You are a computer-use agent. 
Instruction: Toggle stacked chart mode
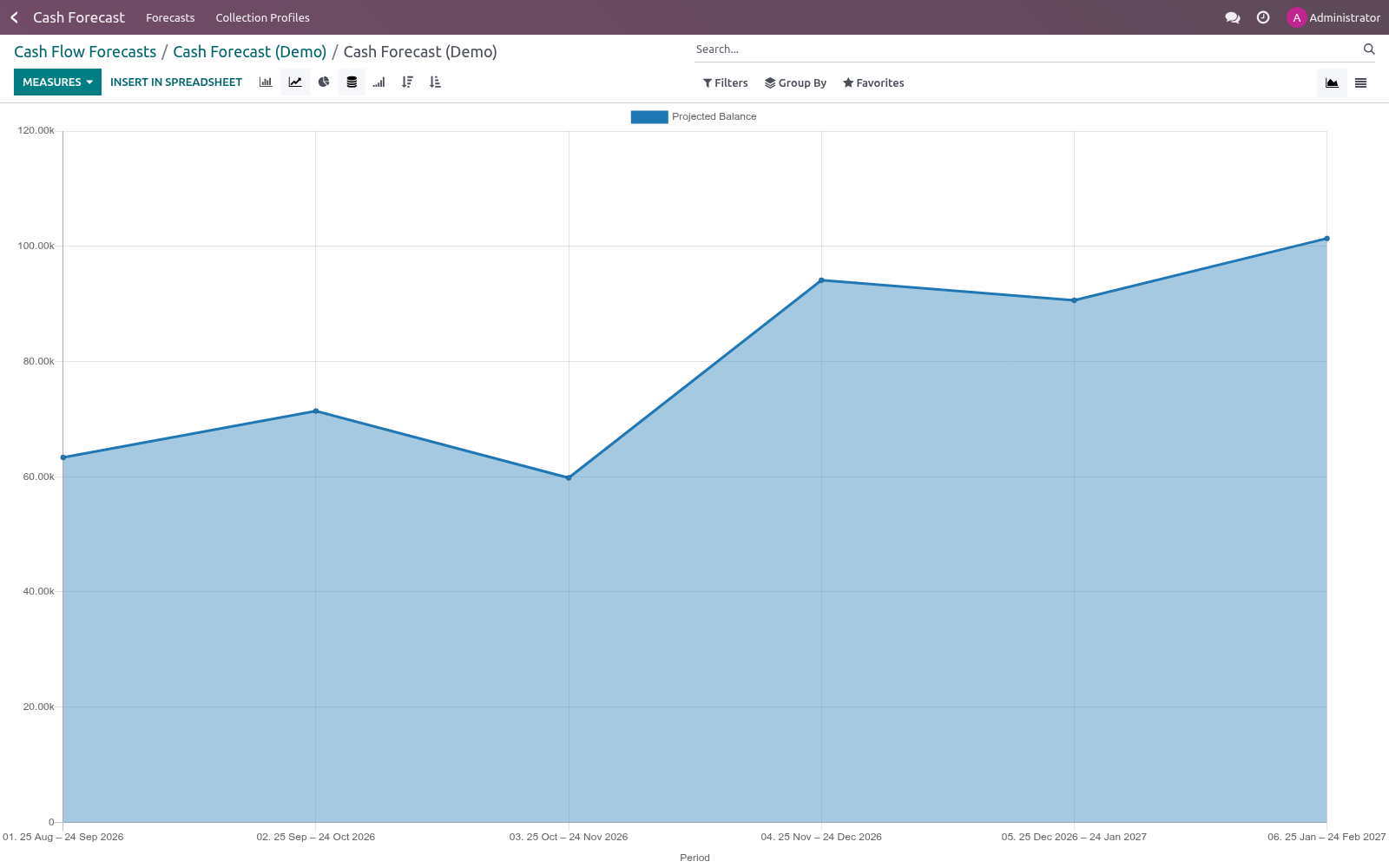pos(352,82)
